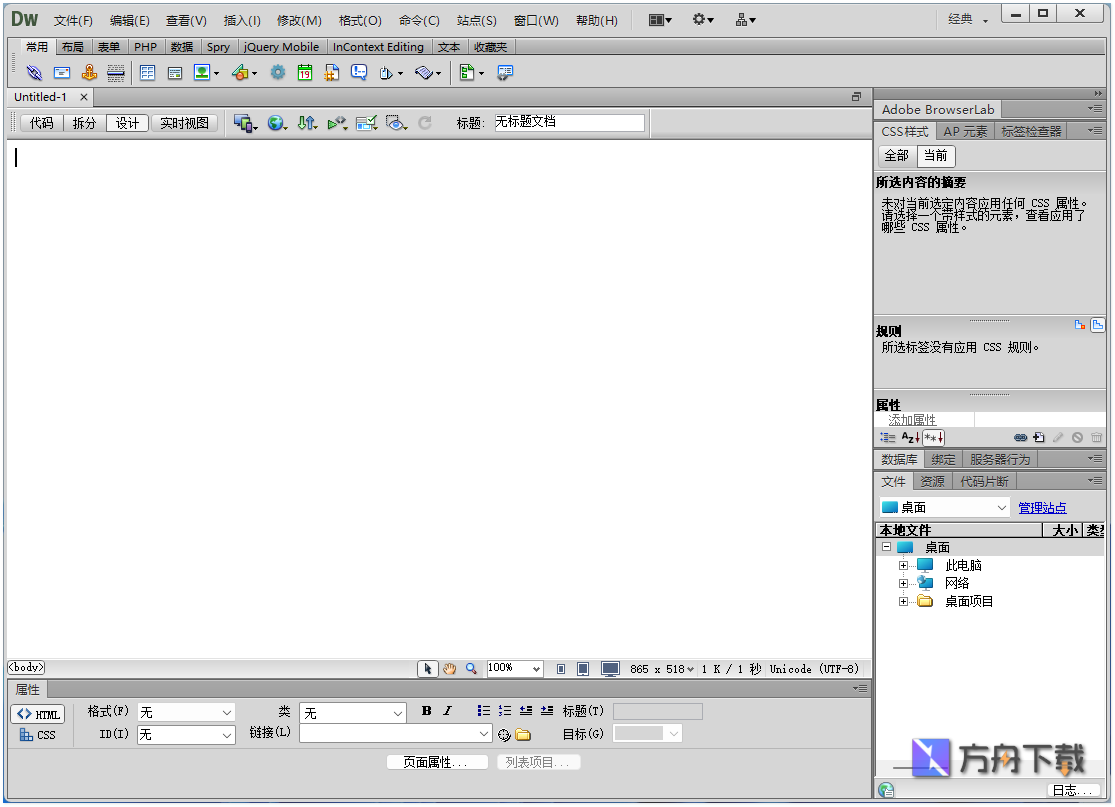Screen dimensions: 1115x807
Task: Click the New CSS Rule icon
Action: 1039,438
